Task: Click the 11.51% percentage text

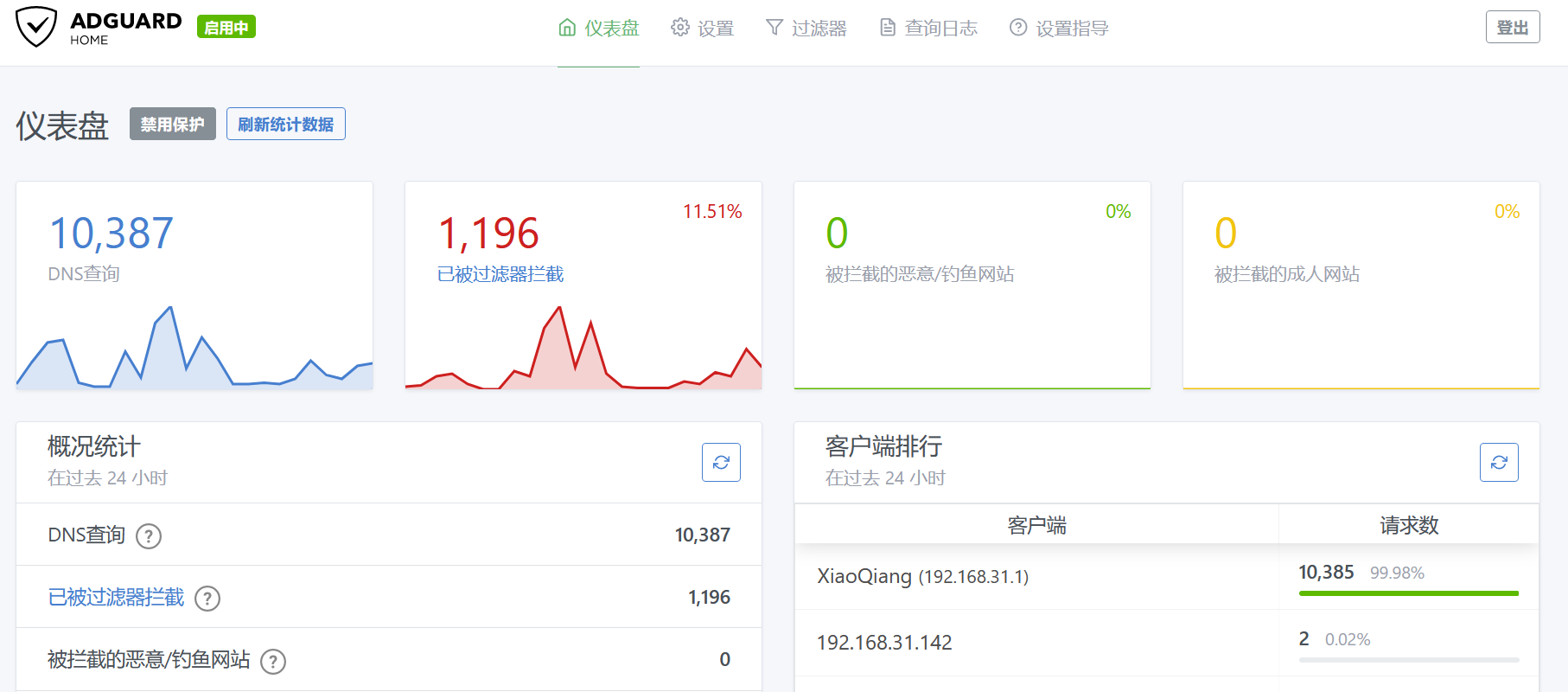Action: tap(712, 212)
